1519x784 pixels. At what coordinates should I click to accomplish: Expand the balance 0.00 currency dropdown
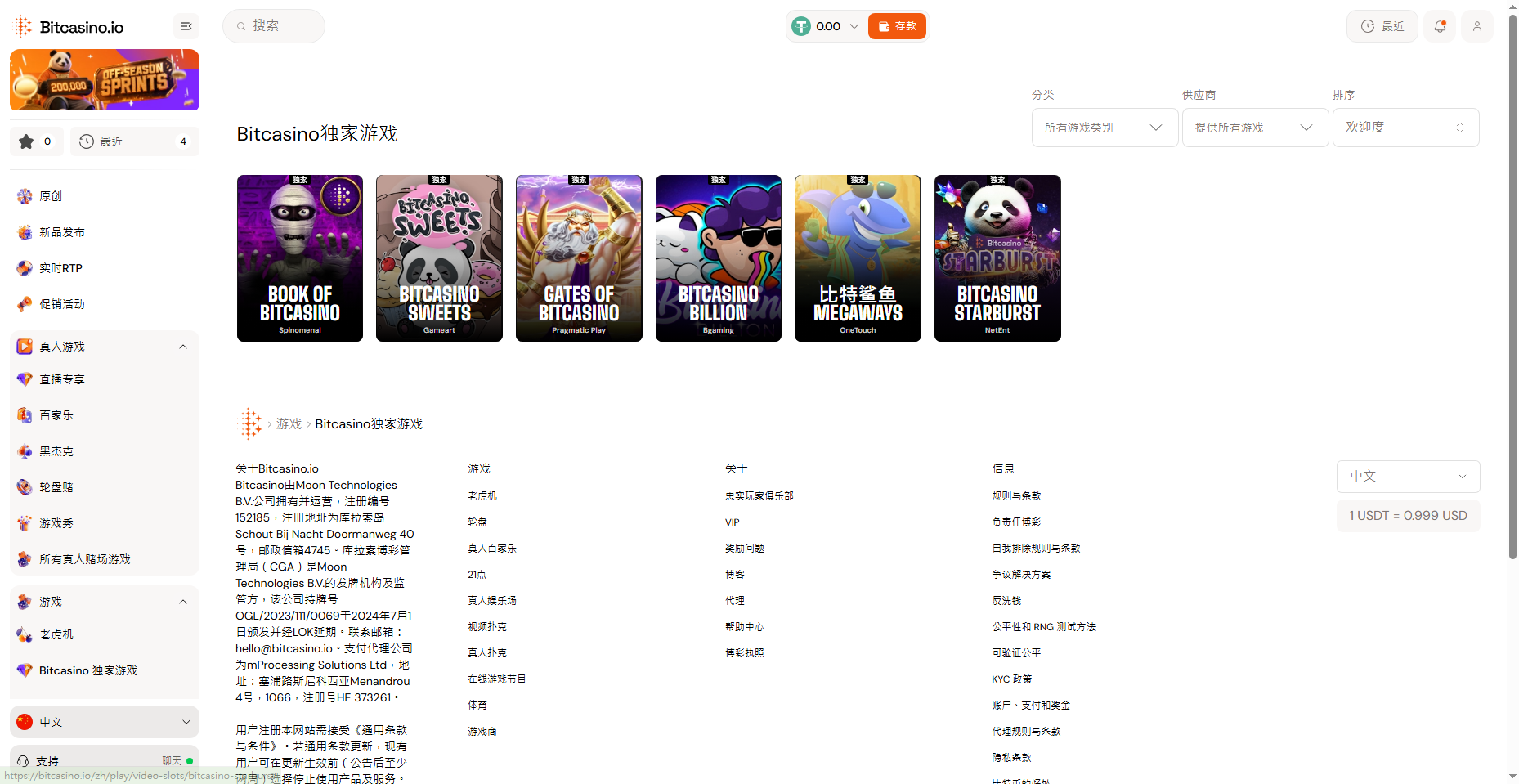[x=854, y=26]
